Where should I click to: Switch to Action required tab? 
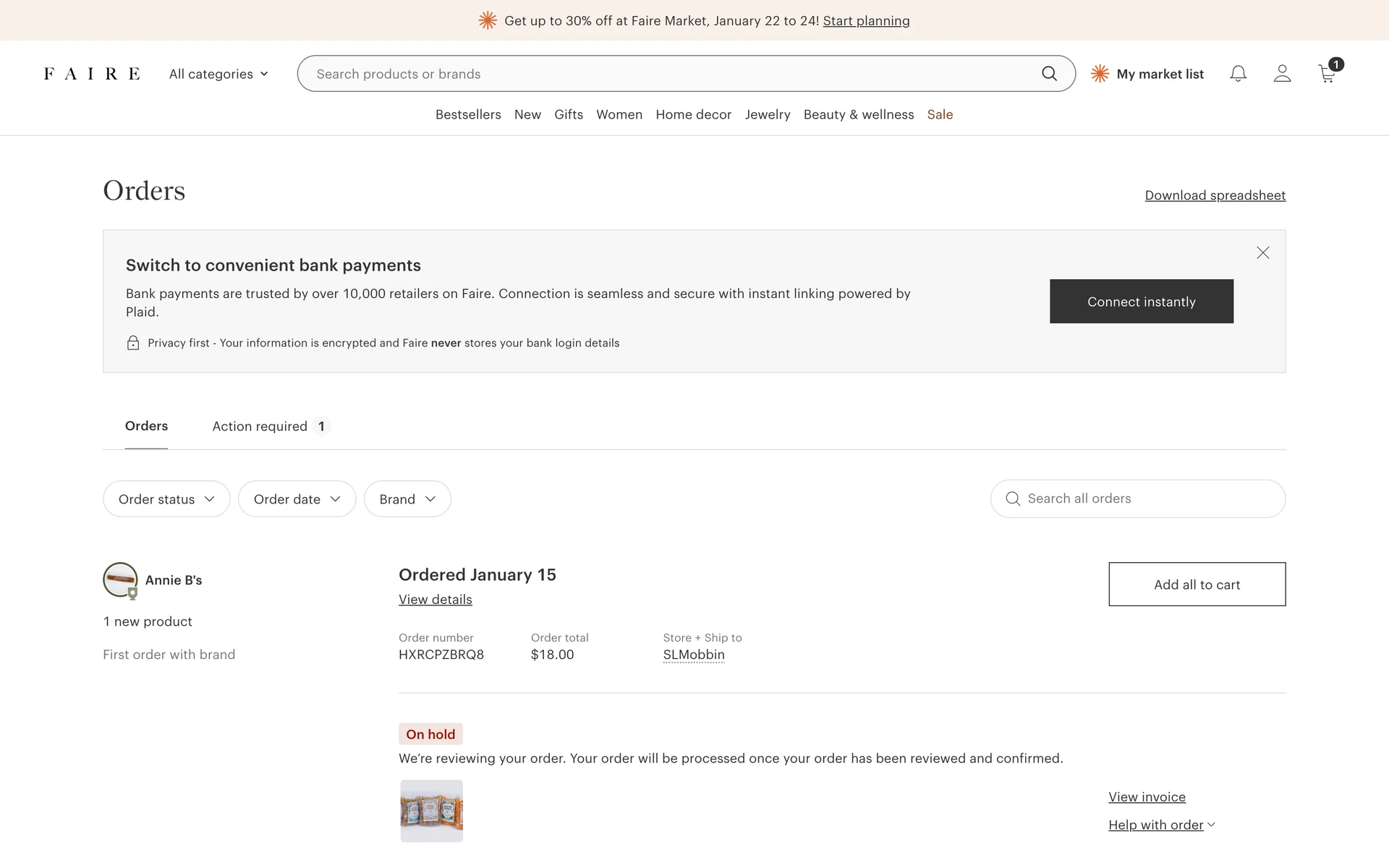pos(270,426)
